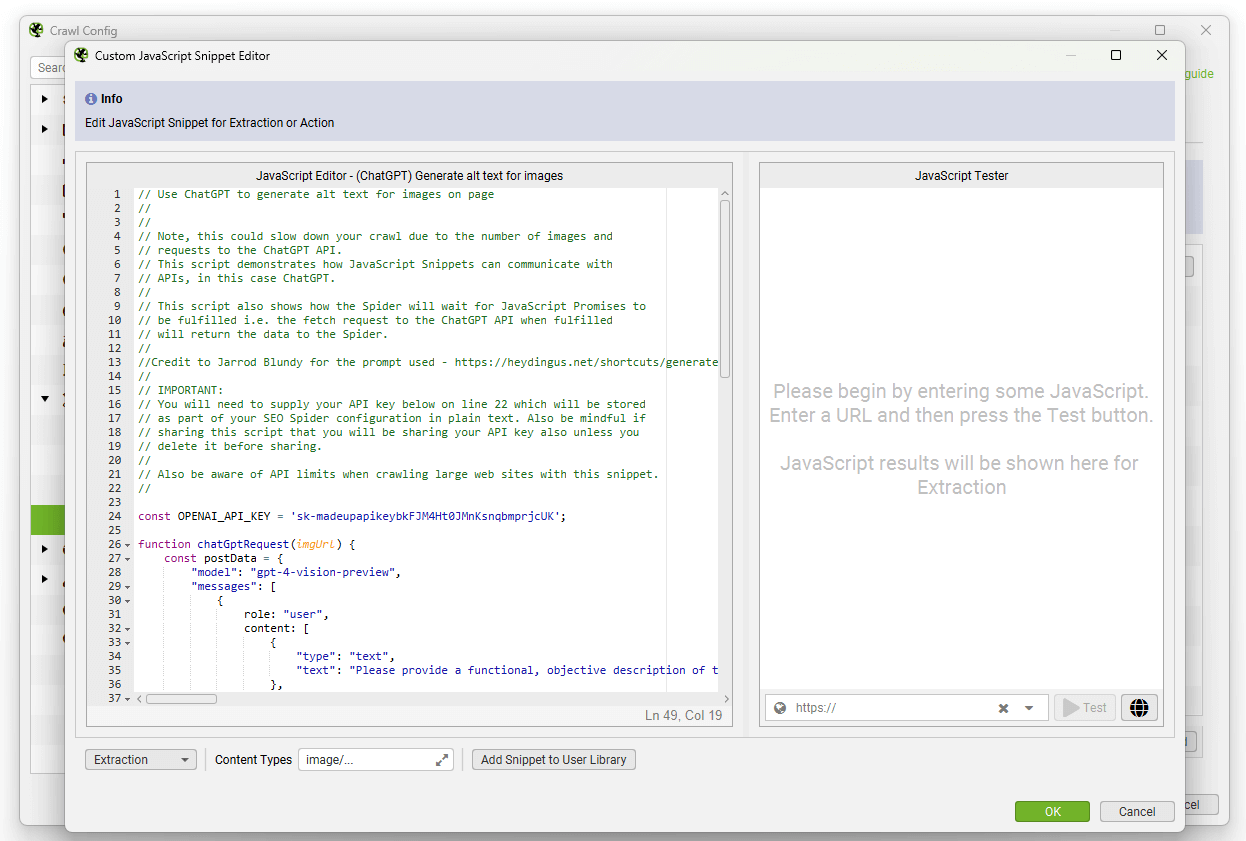The image size is (1246, 841).
Task: Click the guide link in Crawl Config window
Action: click(x=1200, y=74)
